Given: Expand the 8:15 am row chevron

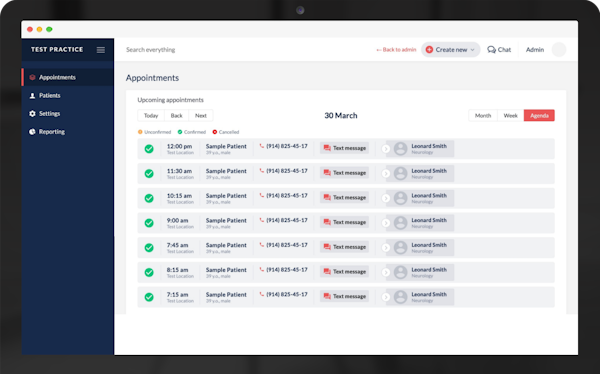Looking at the screenshot, I should (386, 273).
